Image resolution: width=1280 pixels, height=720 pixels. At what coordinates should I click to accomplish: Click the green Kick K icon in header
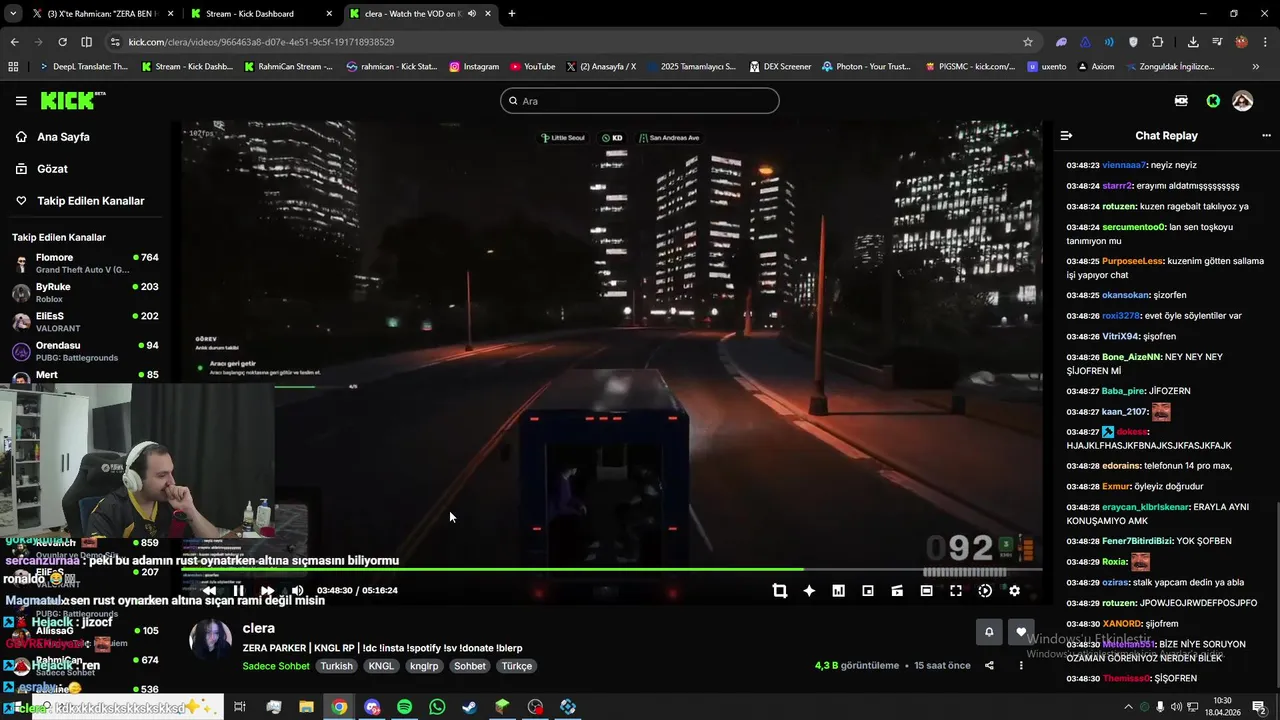pos(1213,101)
